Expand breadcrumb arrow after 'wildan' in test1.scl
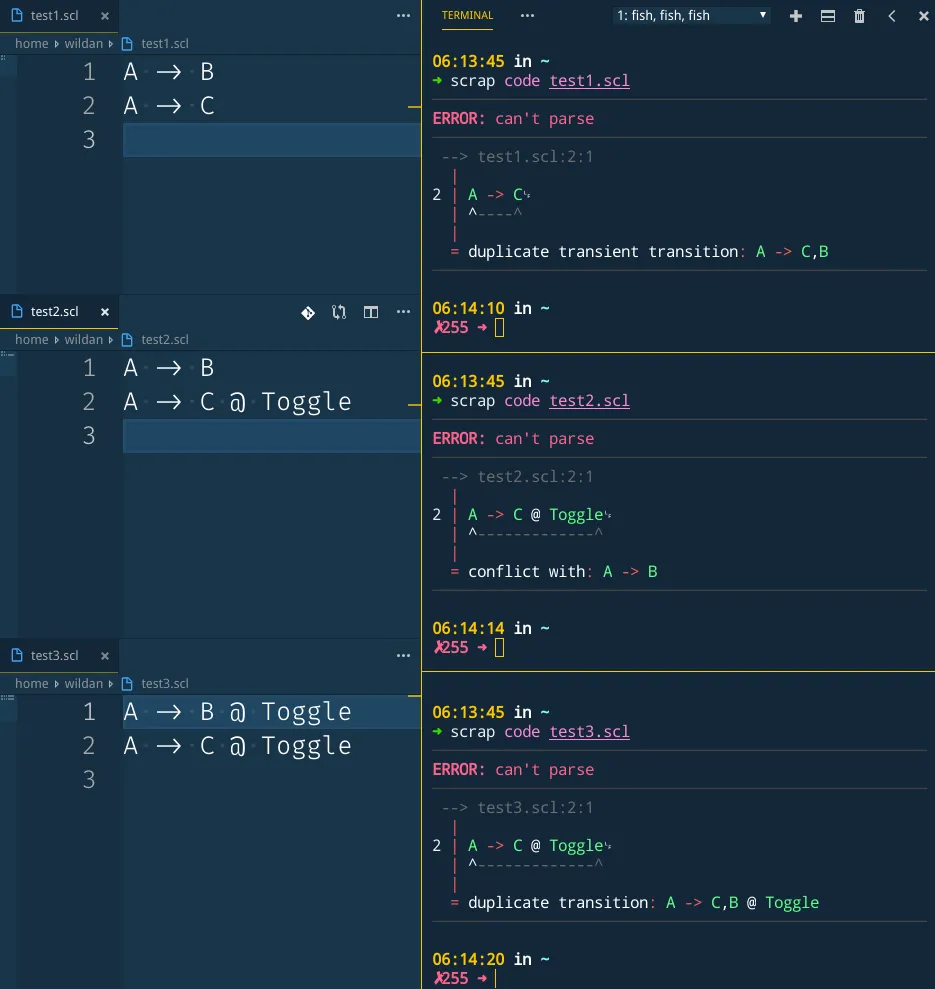The image size is (935, 989). coord(110,44)
